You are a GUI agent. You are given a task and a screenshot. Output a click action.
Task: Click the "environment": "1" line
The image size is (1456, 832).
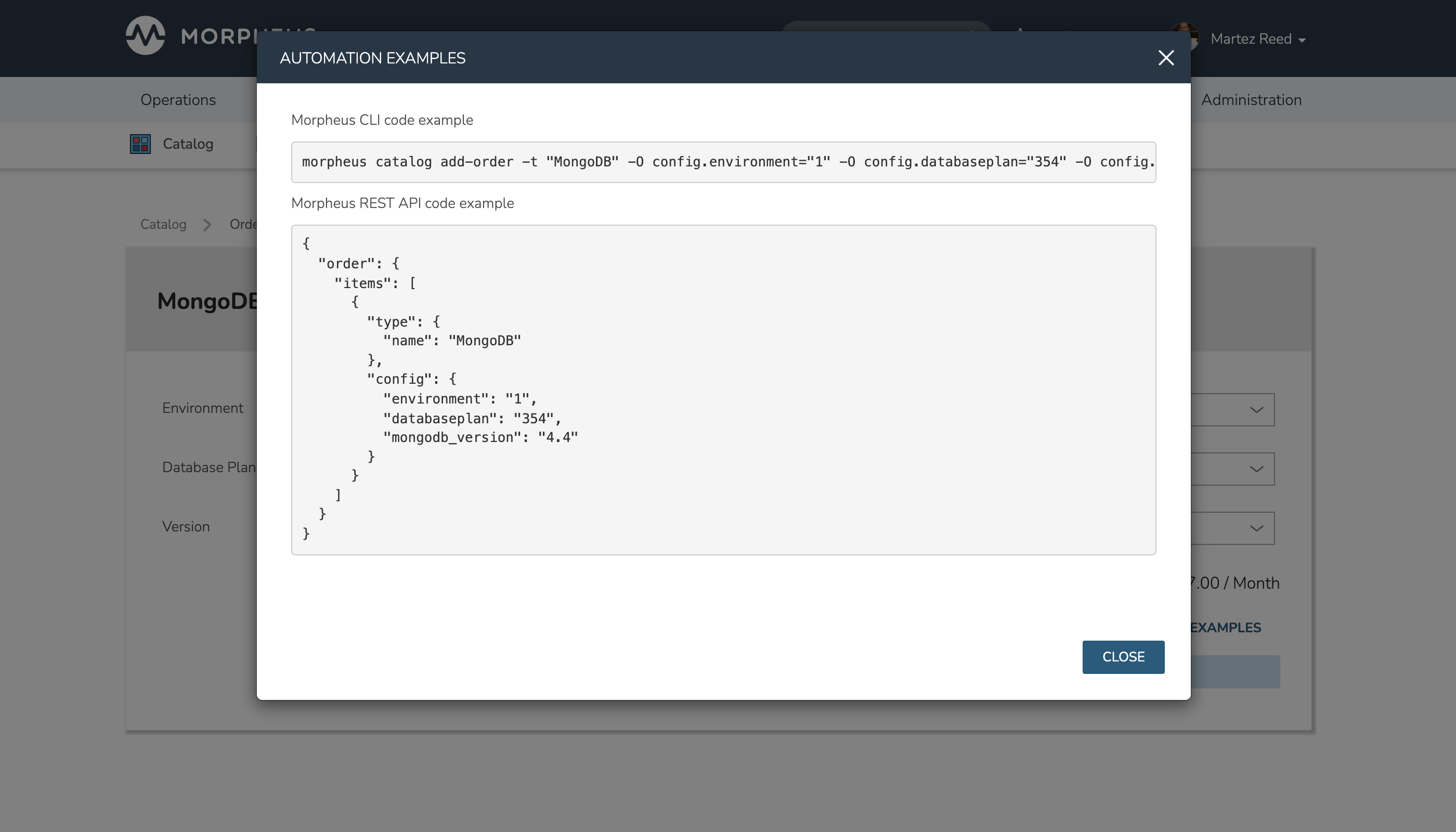point(460,399)
